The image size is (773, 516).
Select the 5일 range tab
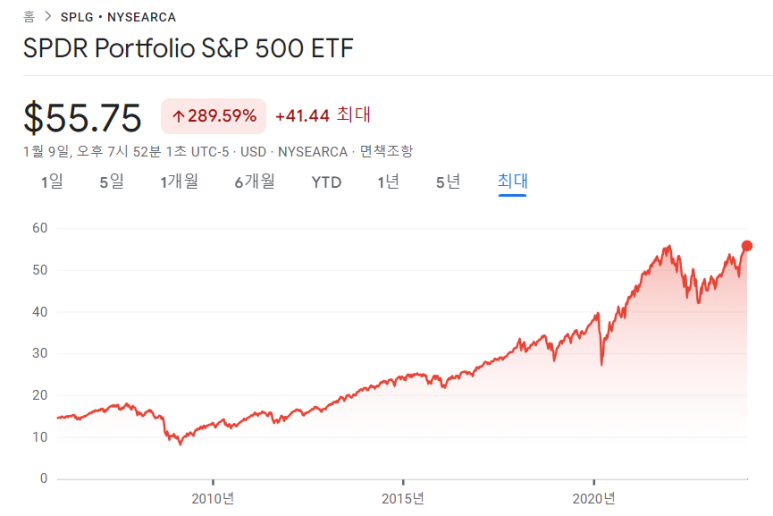click(112, 182)
